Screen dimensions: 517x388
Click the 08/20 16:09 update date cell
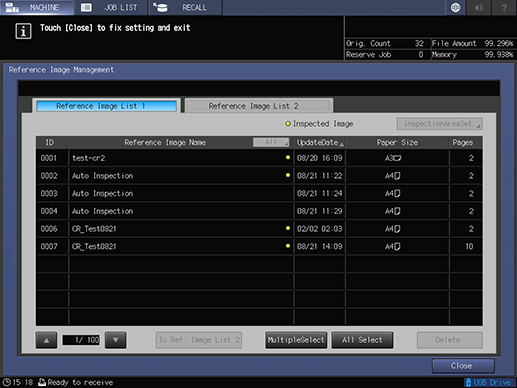click(x=320, y=158)
